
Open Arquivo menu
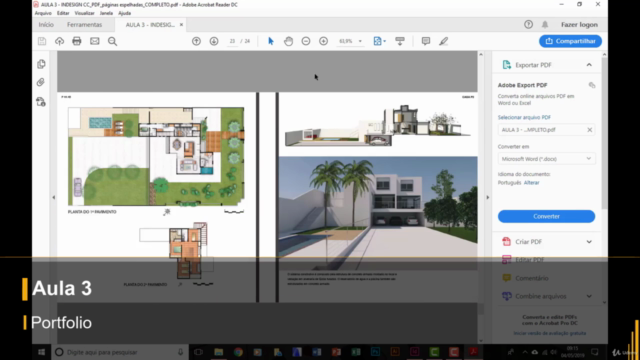(x=43, y=13)
